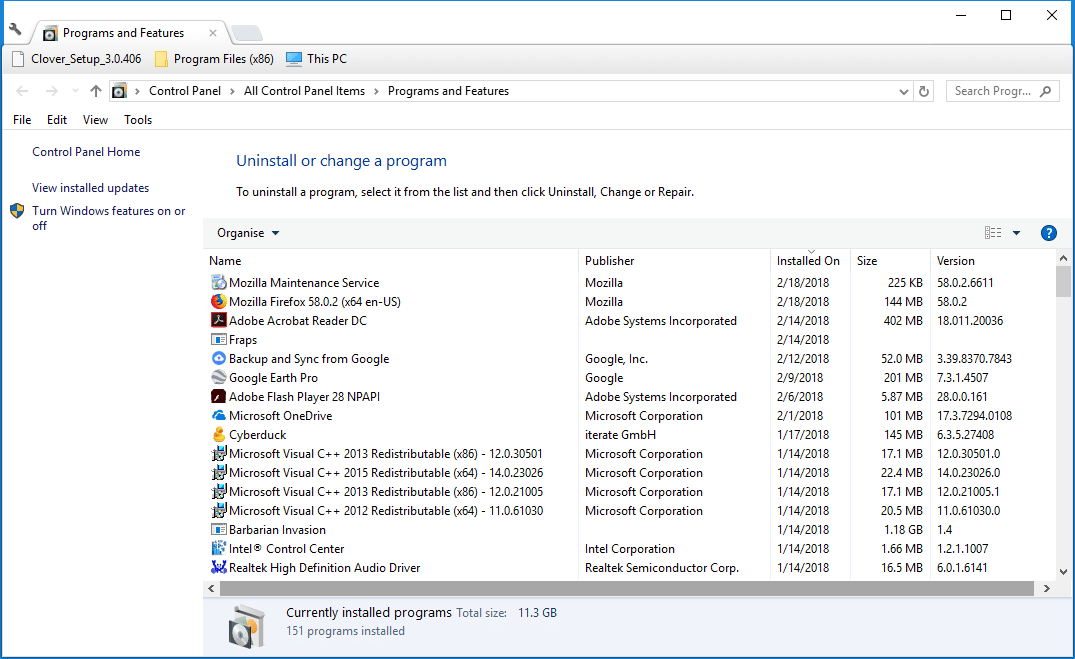This screenshot has height=659, width=1075.
Task: Click in the Search Programs field
Action: coord(1002,91)
